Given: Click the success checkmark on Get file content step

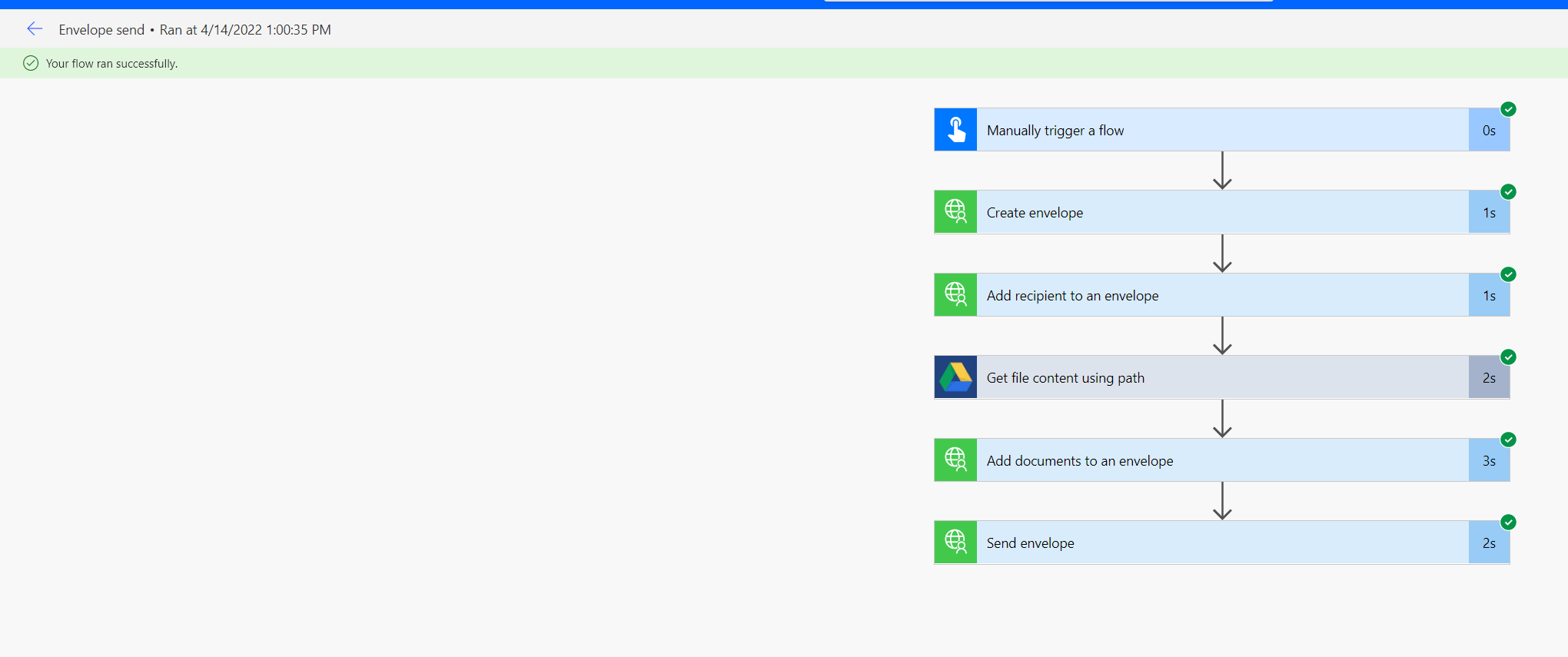Looking at the screenshot, I should point(1508,357).
